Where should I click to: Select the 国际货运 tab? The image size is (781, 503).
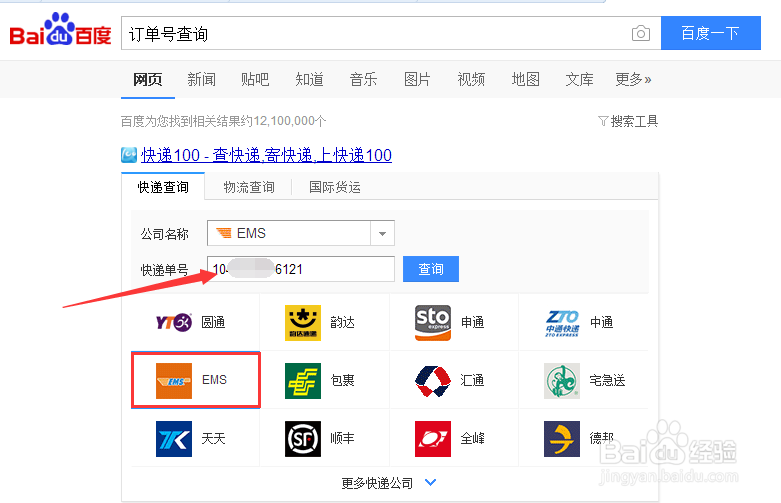[335, 187]
